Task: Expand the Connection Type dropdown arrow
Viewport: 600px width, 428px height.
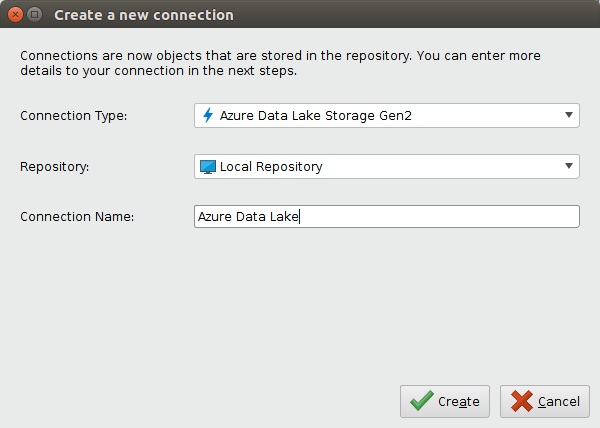Action: 569,115
